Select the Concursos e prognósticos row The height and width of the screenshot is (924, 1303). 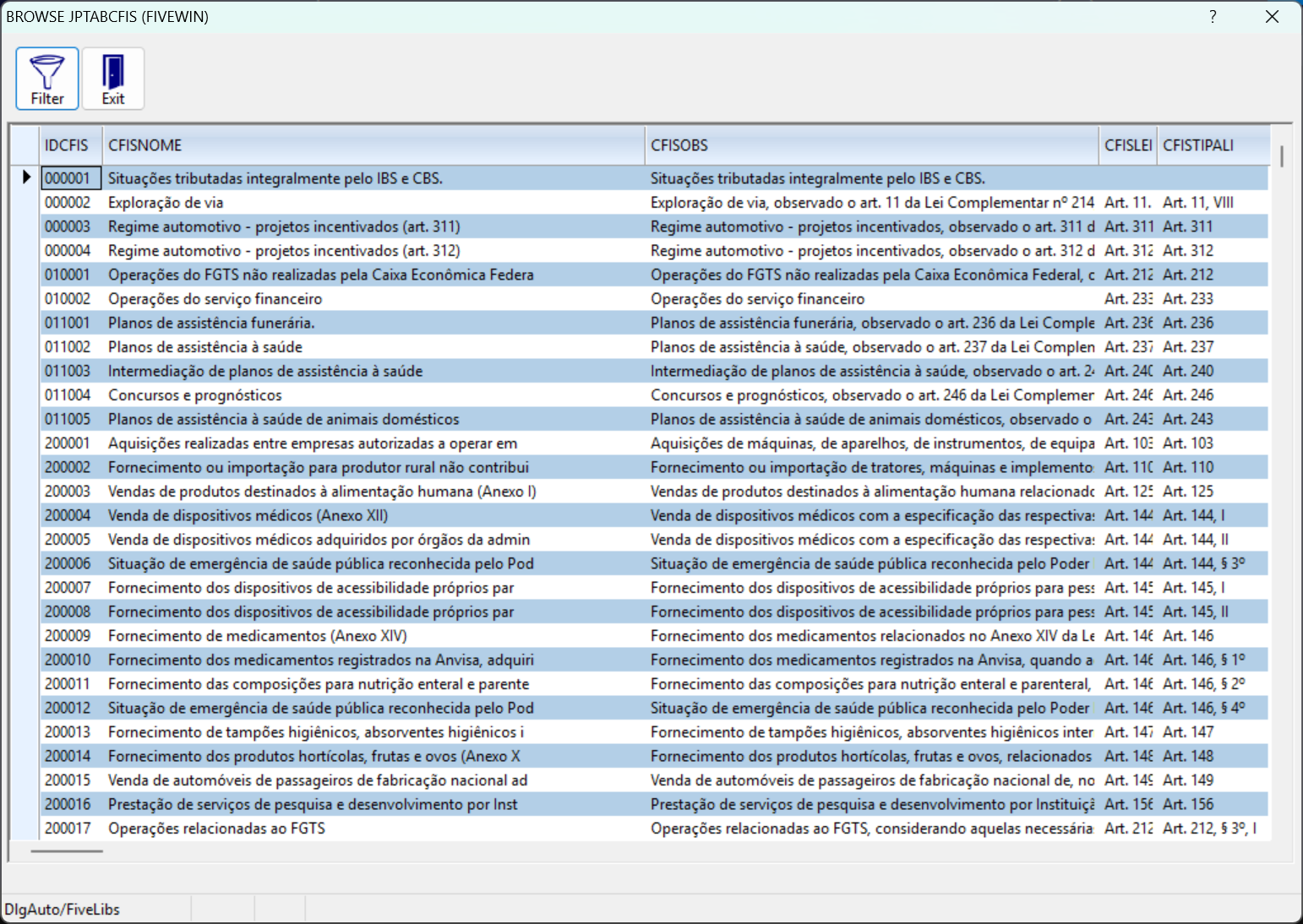click(x=195, y=395)
